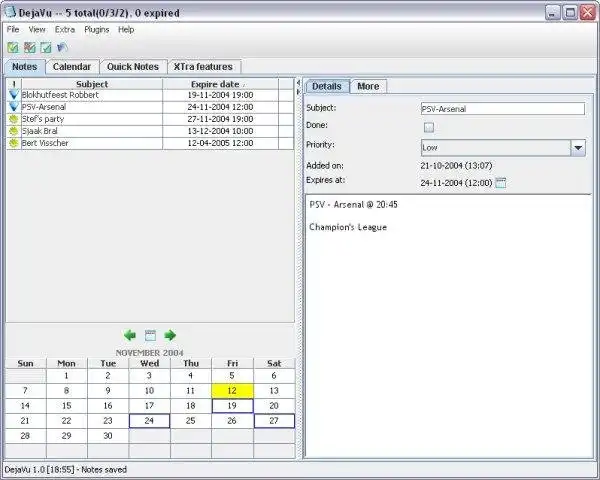This screenshot has width=600, height=480.
Task: Select the Stef's party note
Action: [x=150, y=119]
